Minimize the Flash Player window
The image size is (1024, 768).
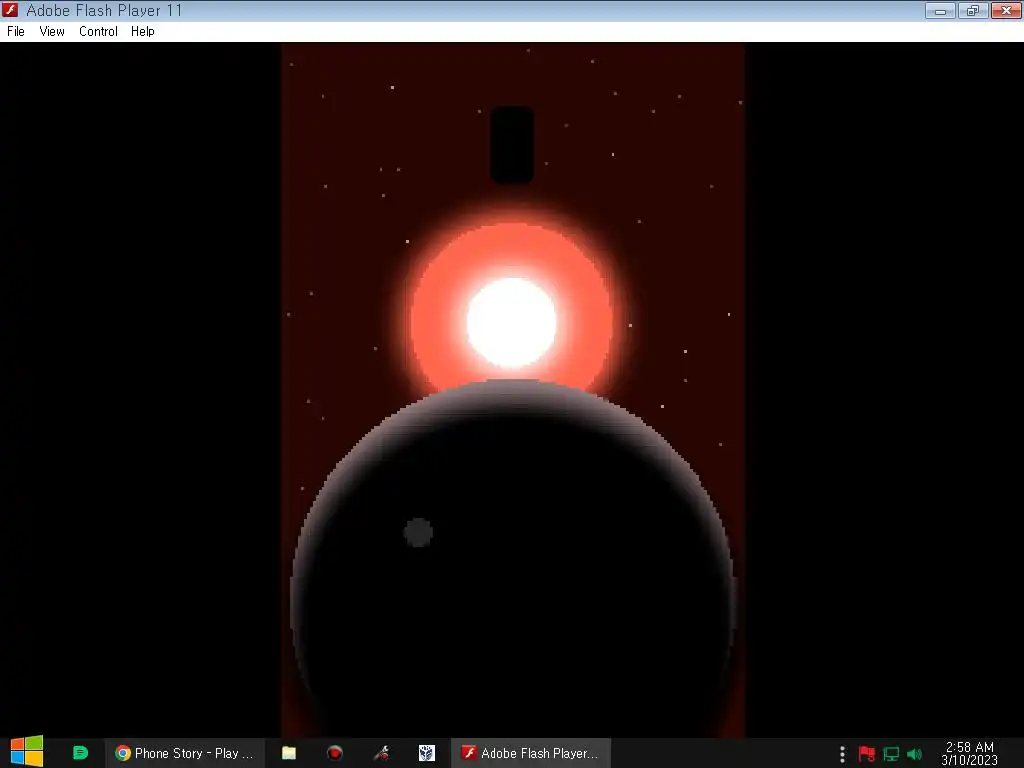tap(940, 10)
